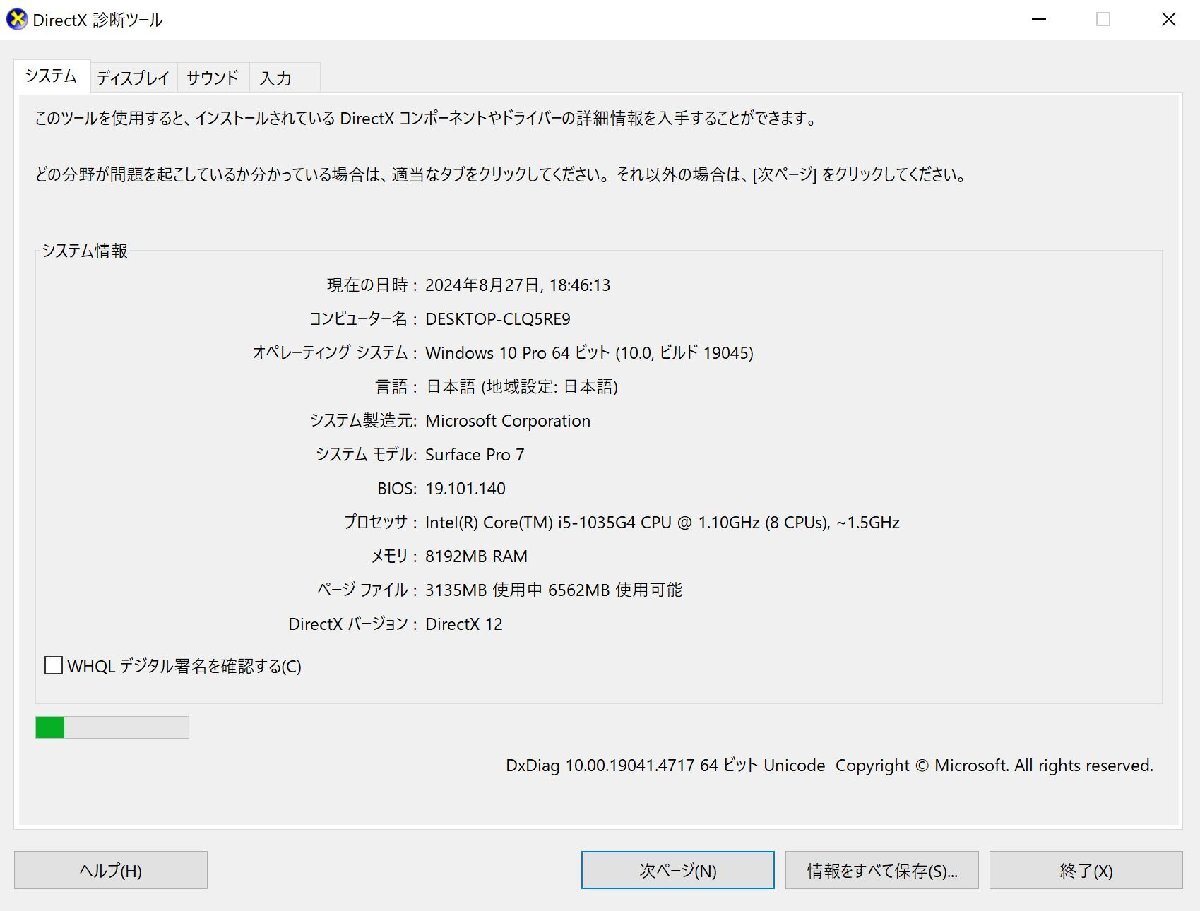Screen dimensions: 1200x911
Task: Open the ディスプレイ tab
Action: tap(133, 77)
